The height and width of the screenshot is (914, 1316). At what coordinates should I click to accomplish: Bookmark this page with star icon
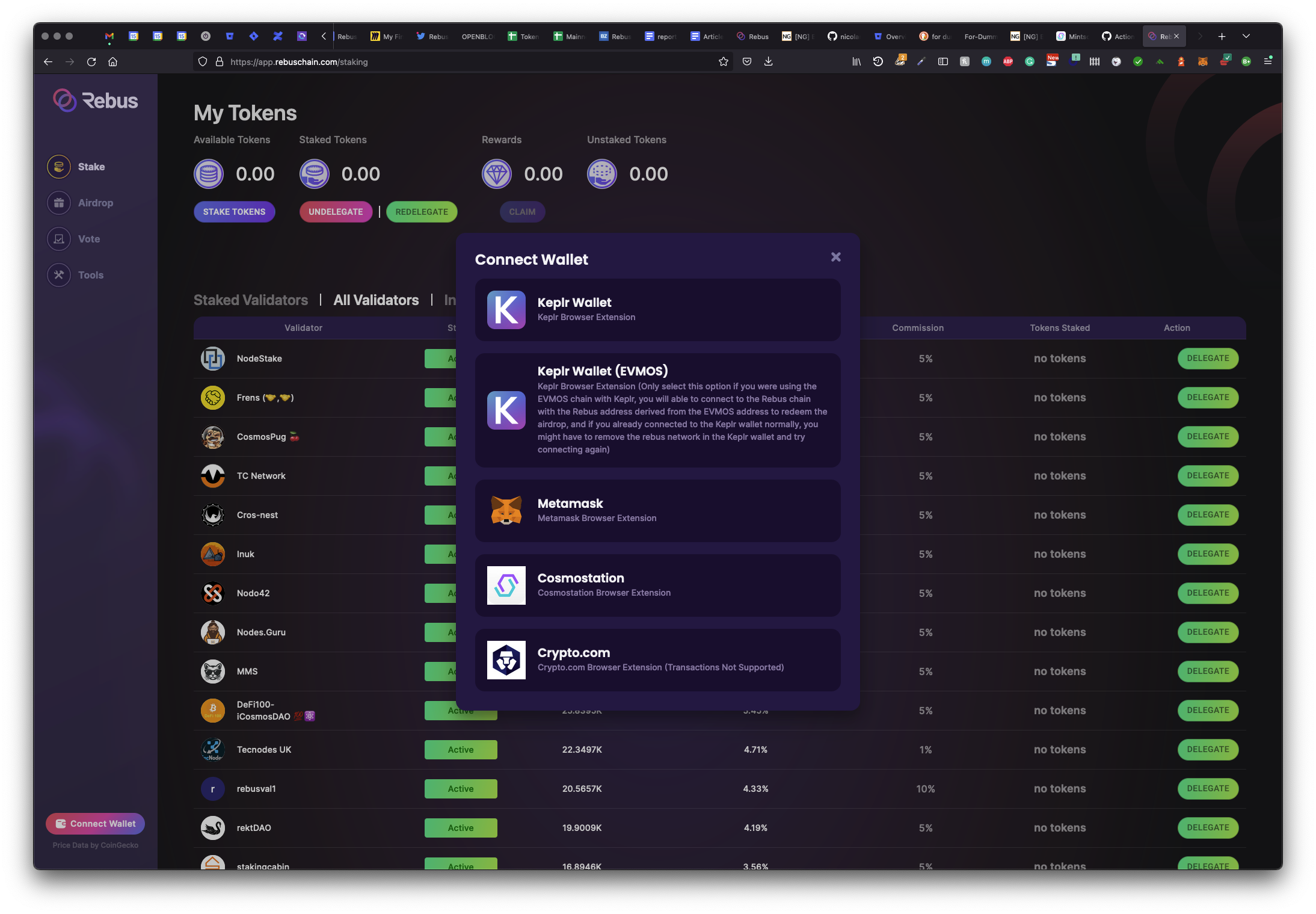click(724, 61)
